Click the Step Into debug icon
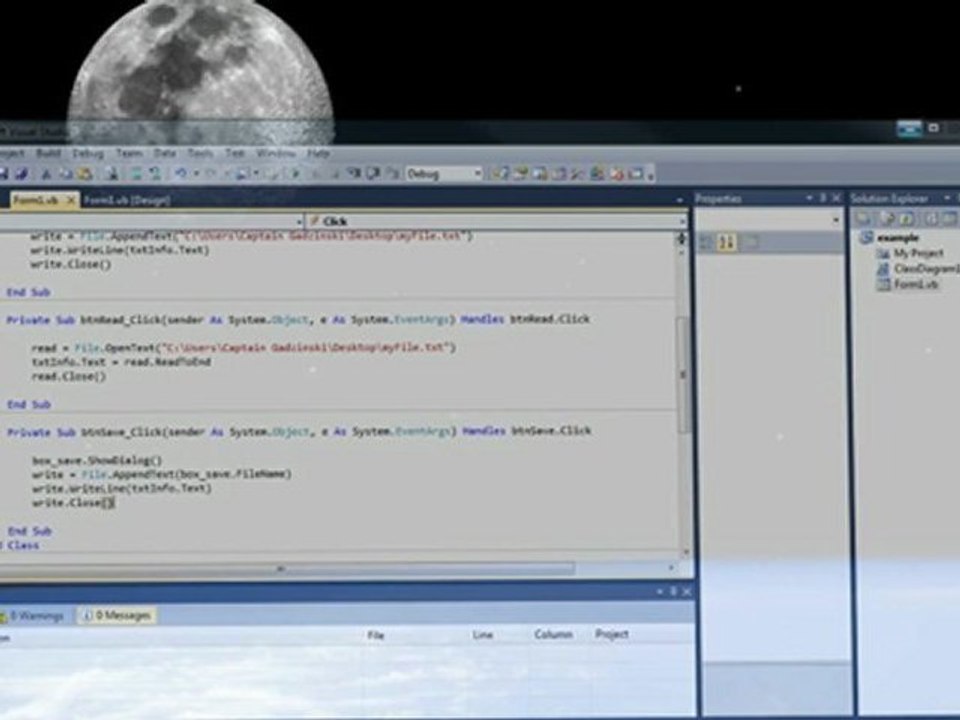The image size is (960, 720). 353,174
